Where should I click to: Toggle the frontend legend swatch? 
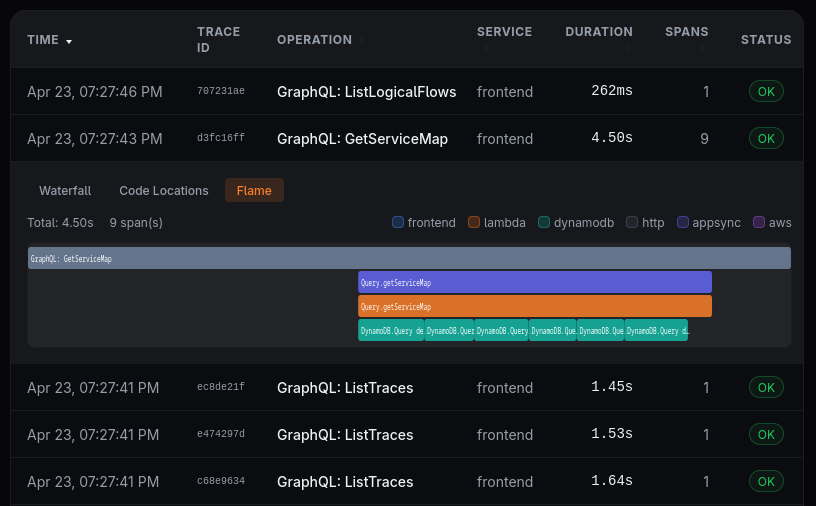(x=398, y=222)
